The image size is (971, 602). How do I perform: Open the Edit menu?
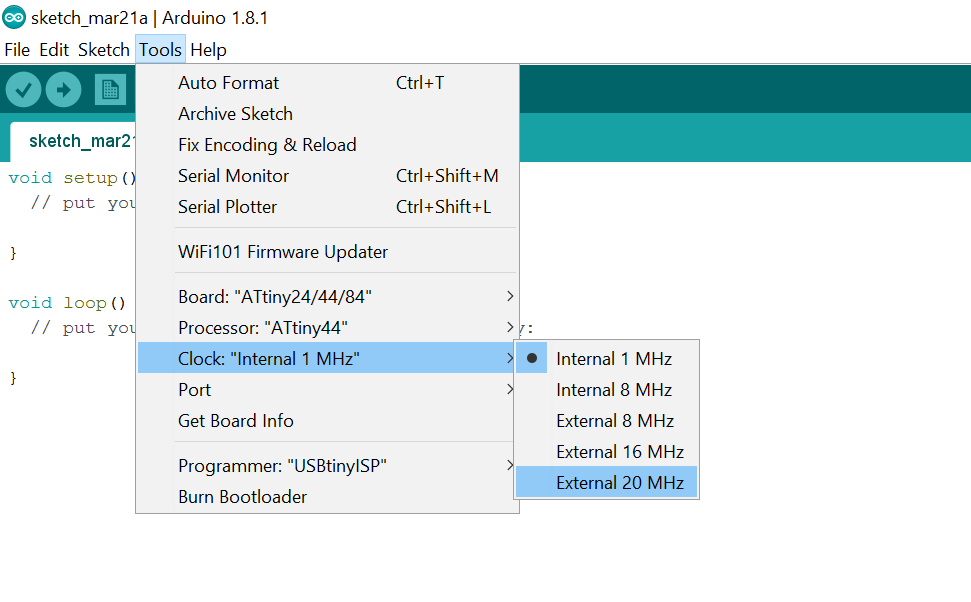54,50
